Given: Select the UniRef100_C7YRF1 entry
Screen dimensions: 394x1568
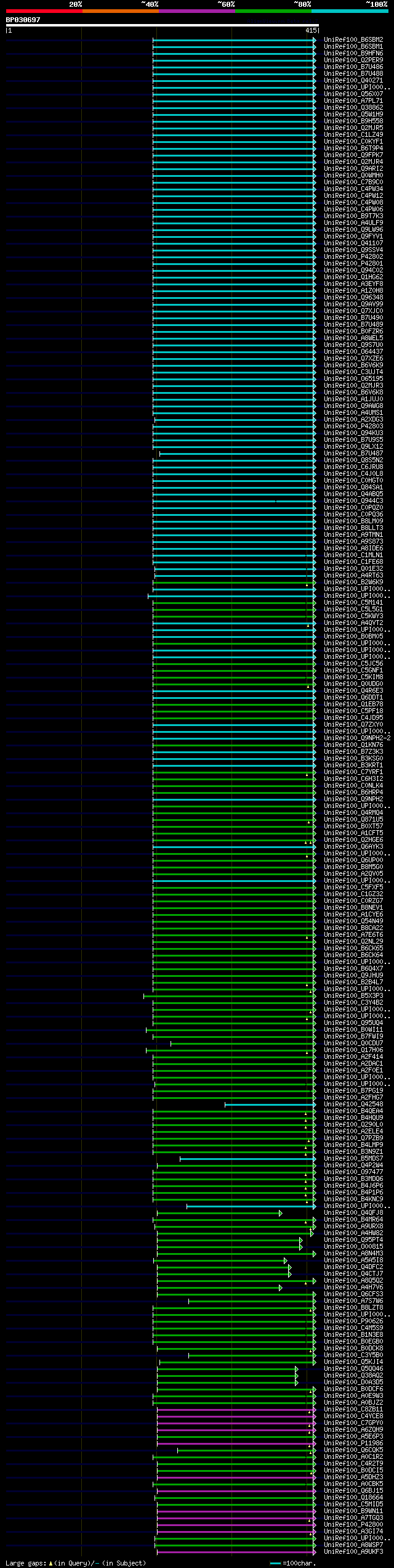Looking at the screenshot, I should click(353, 772).
